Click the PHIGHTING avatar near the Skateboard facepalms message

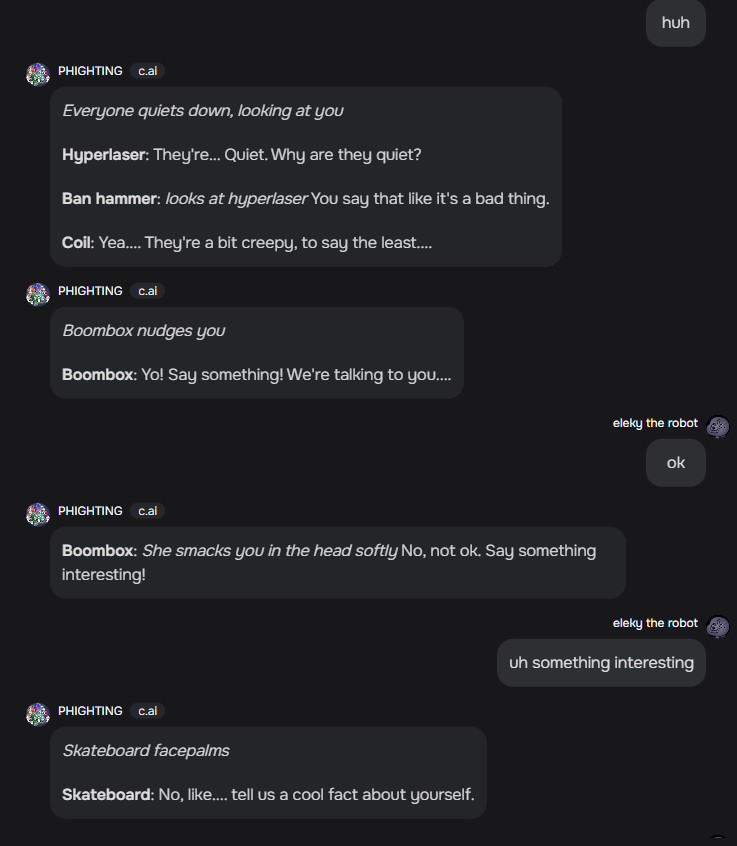pos(37,713)
